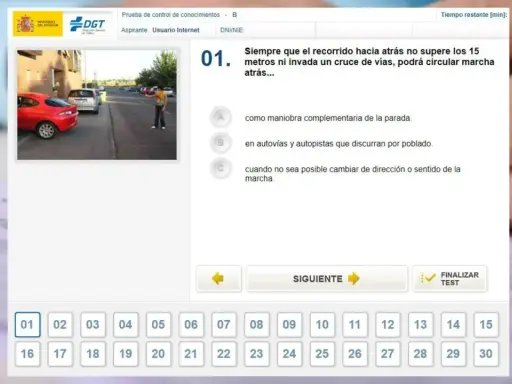Viewport: 512px width, 384px height.
Task: Open question 07
Action: coord(224,324)
